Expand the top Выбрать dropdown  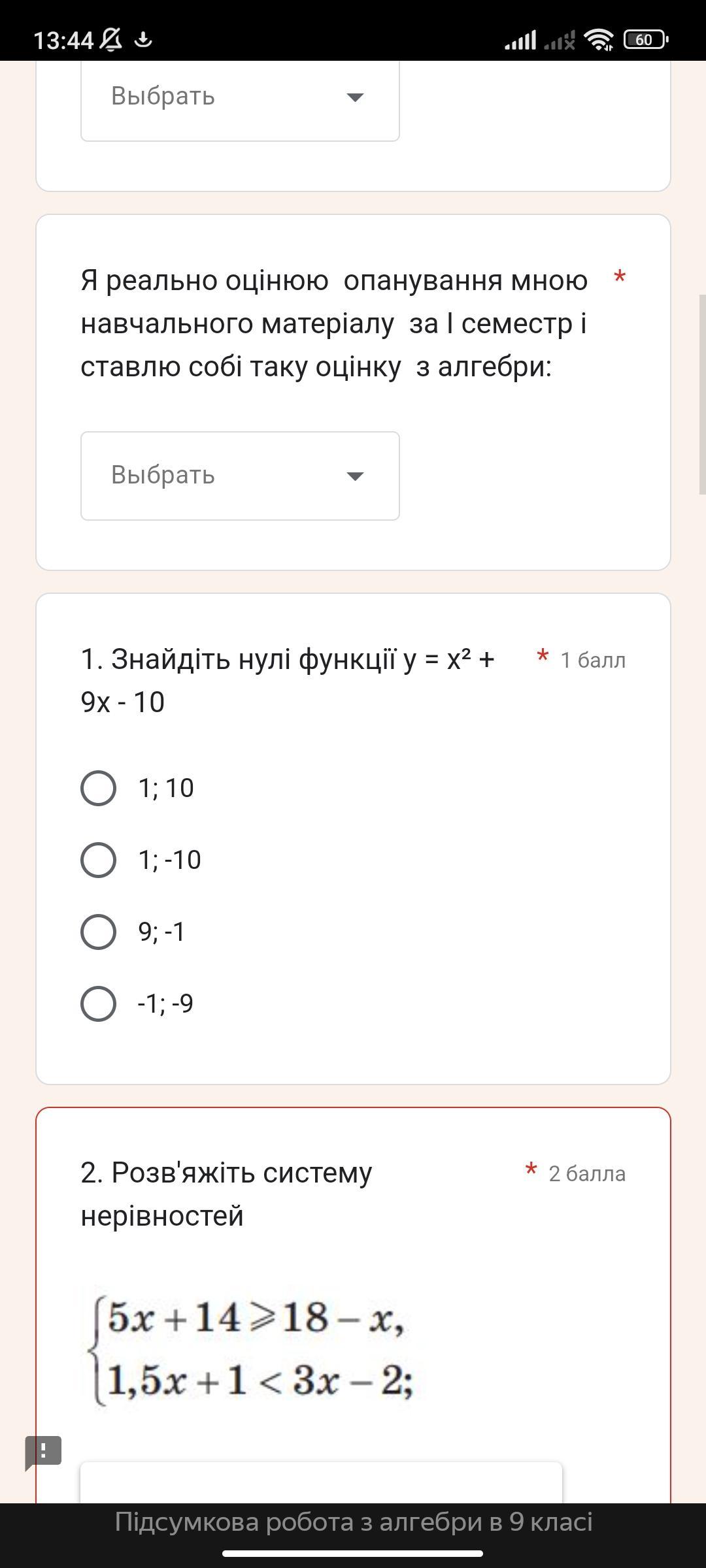pos(240,97)
